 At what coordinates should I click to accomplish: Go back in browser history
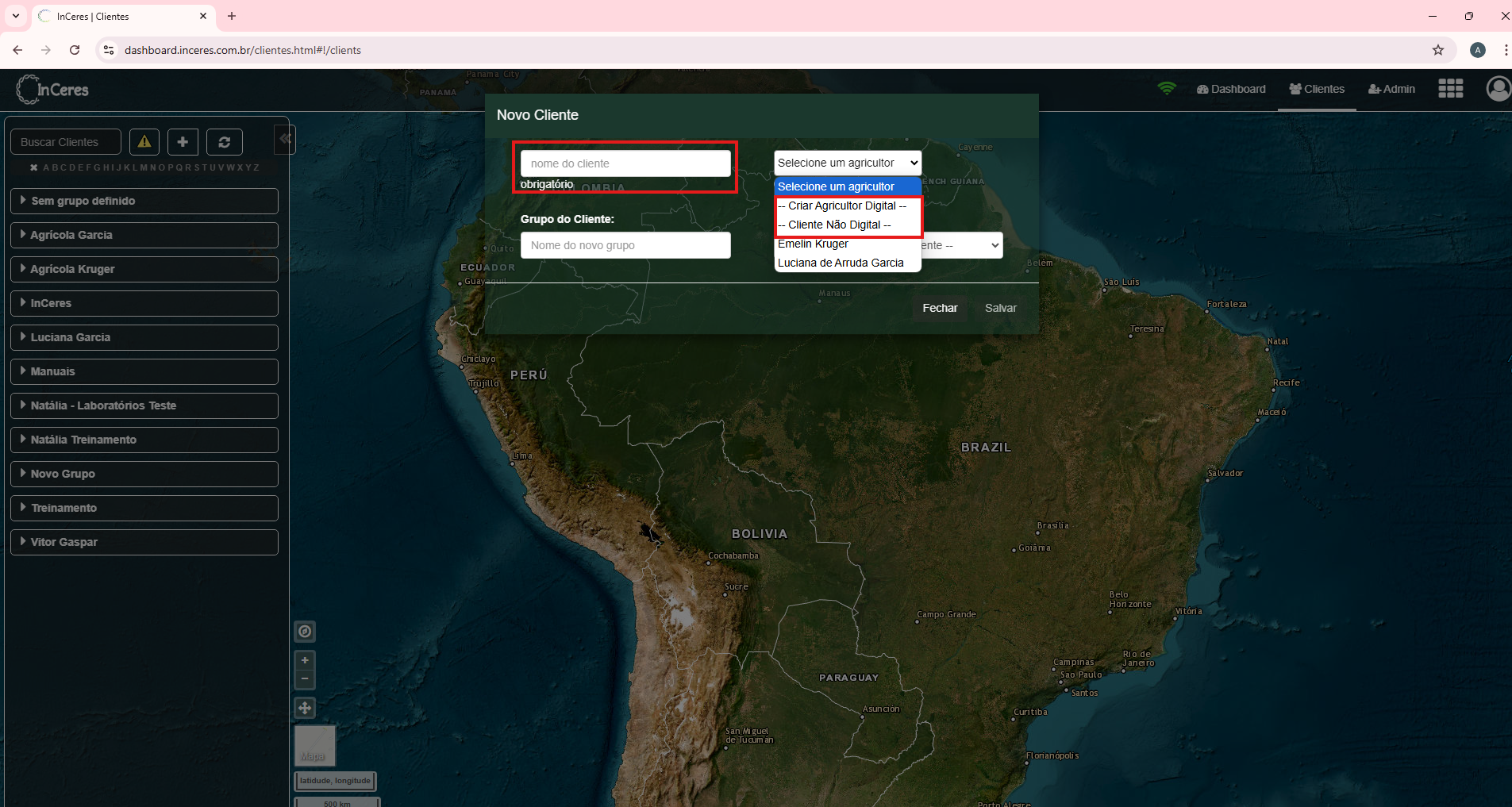[17, 50]
